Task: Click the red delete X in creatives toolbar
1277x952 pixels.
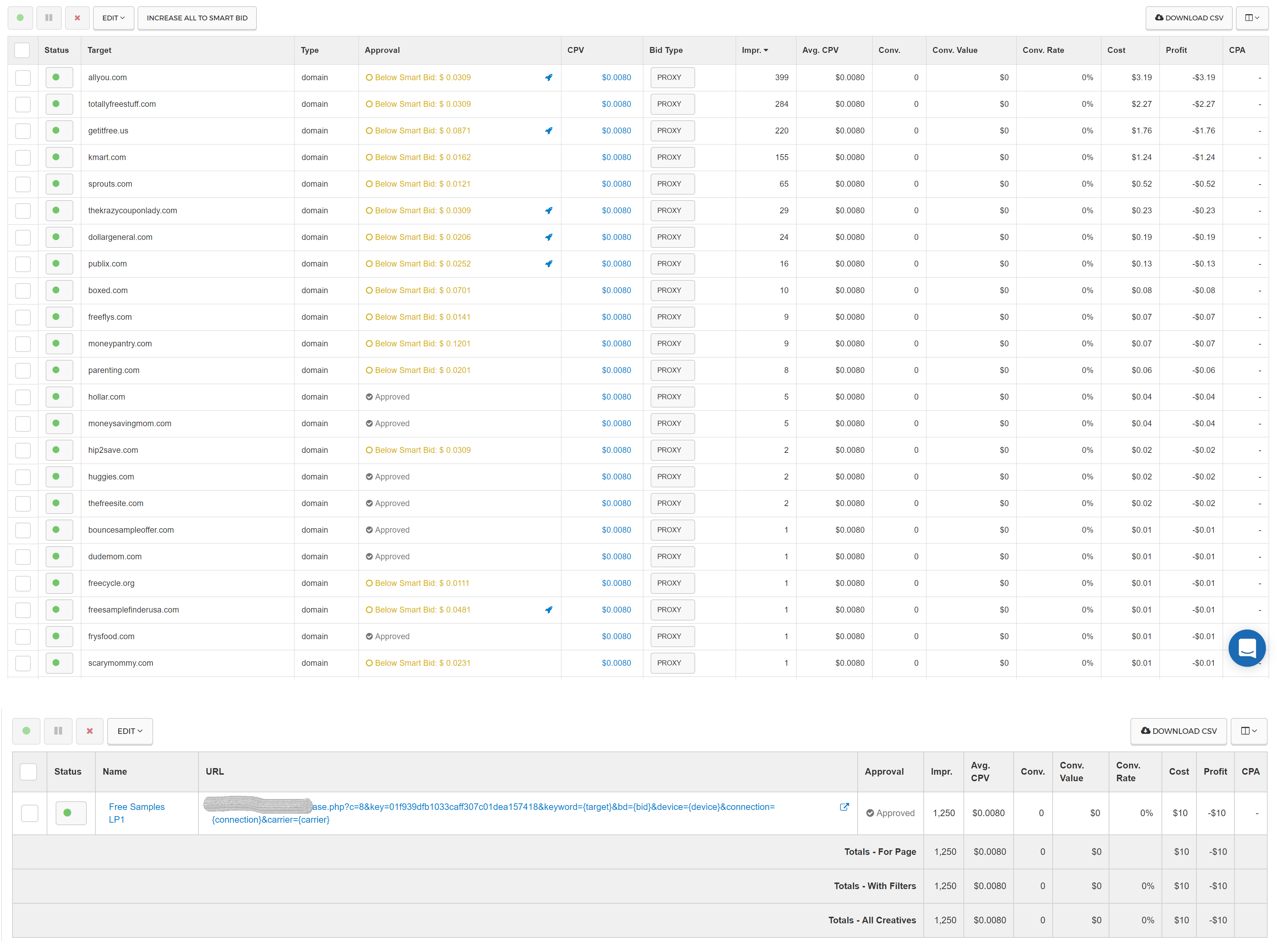Action: [90, 731]
